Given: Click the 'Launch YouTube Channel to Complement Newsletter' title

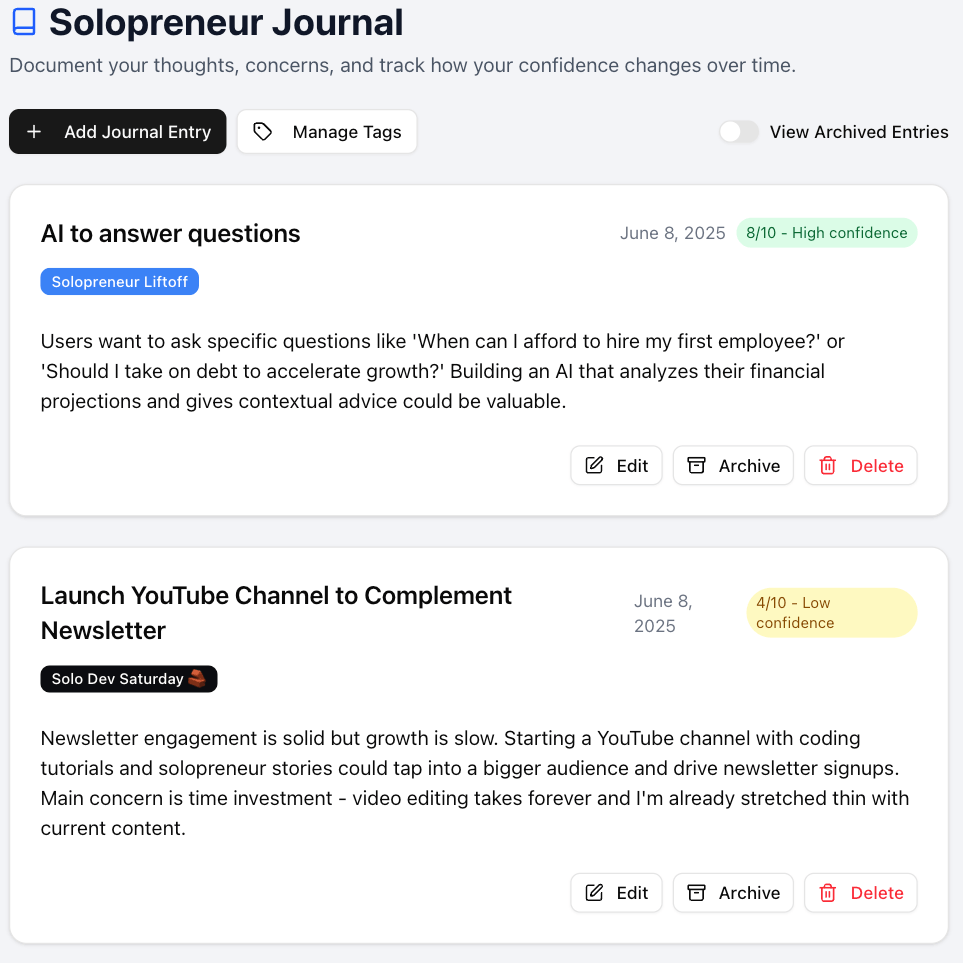Looking at the screenshot, I should (276, 612).
